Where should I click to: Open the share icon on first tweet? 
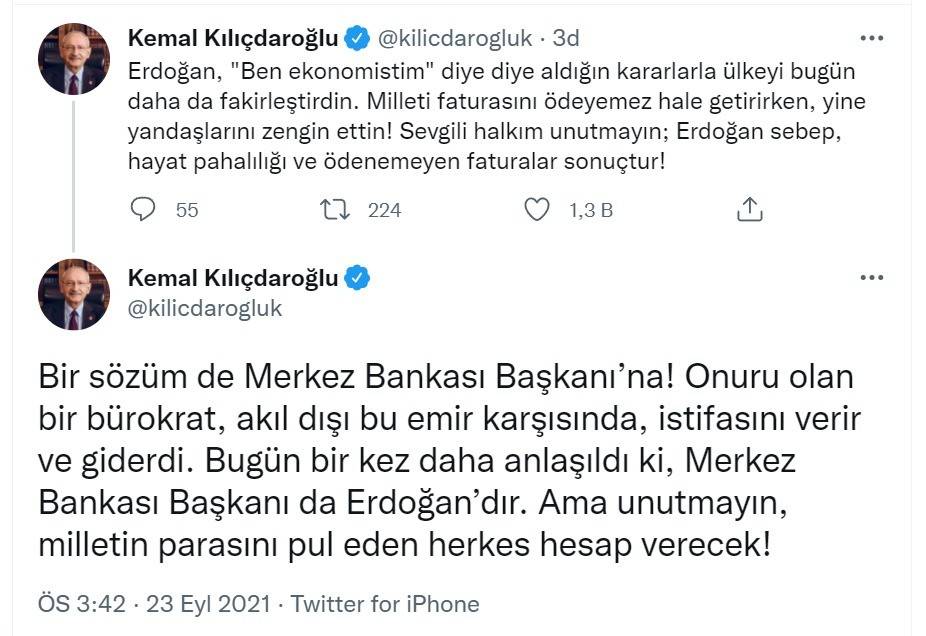pyautogui.click(x=750, y=209)
